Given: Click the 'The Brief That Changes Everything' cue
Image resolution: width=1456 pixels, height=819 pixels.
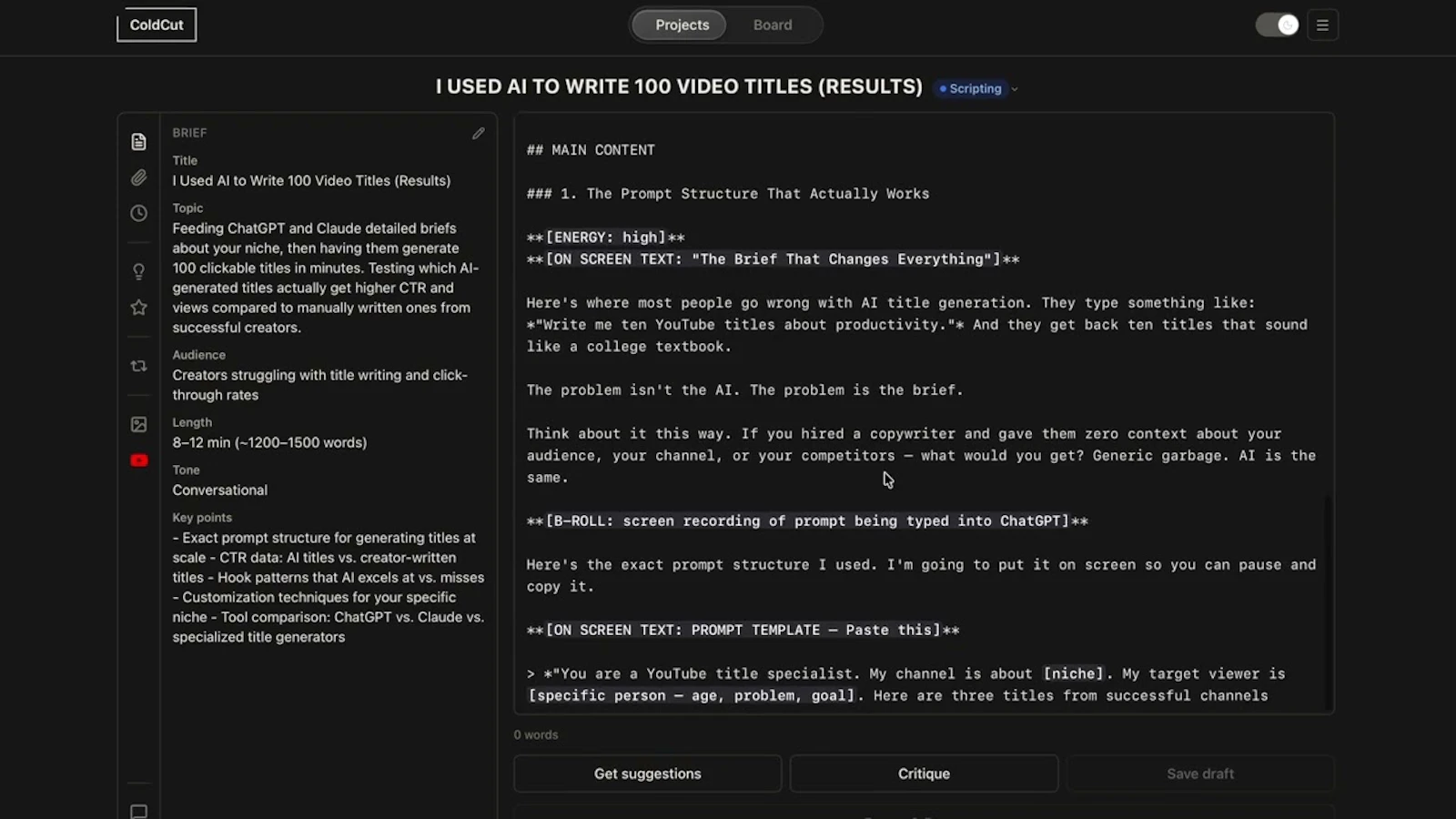Looking at the screenshot, I should click(x=773, y=259).
